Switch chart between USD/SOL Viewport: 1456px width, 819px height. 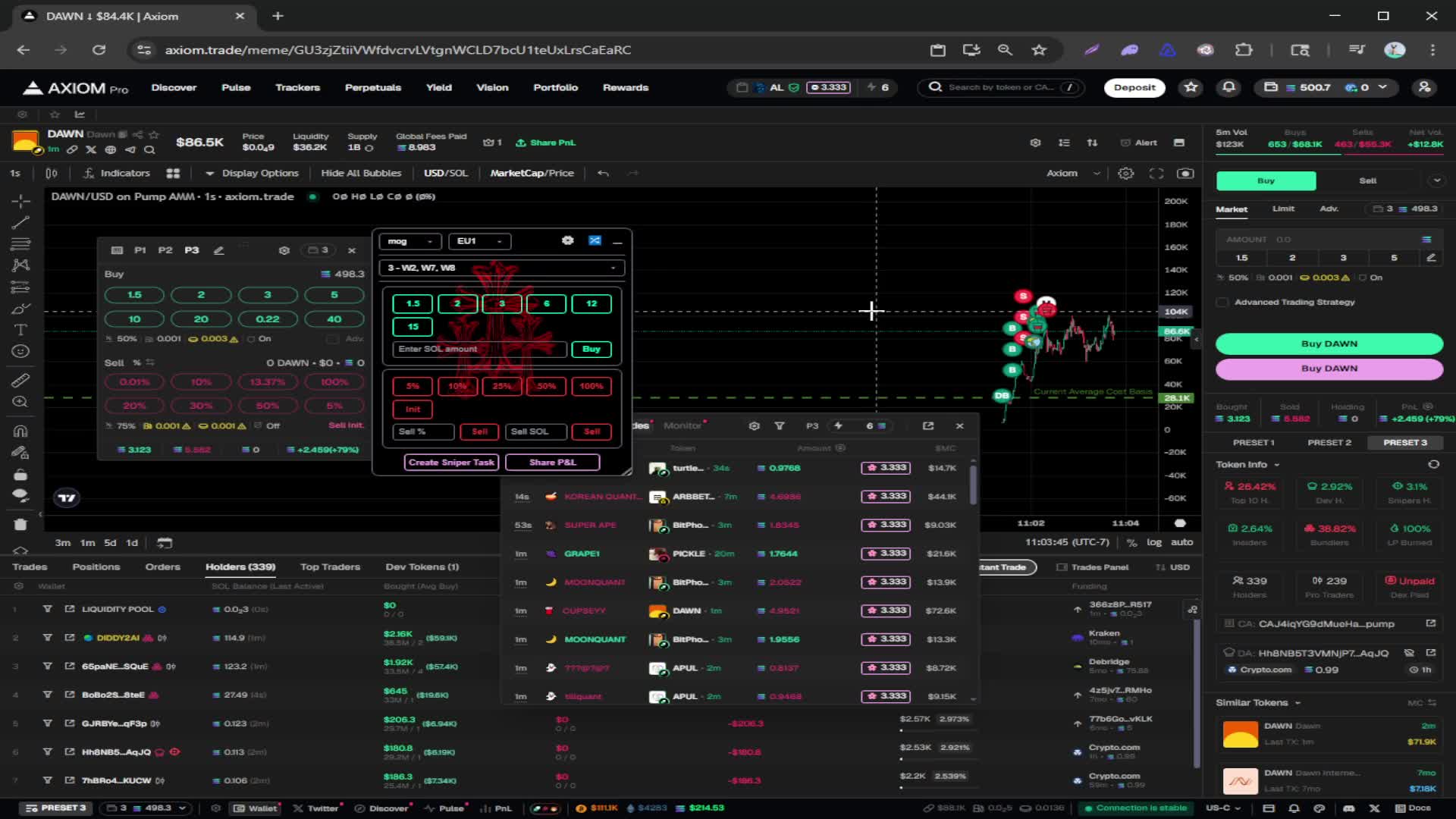point(446,173)
